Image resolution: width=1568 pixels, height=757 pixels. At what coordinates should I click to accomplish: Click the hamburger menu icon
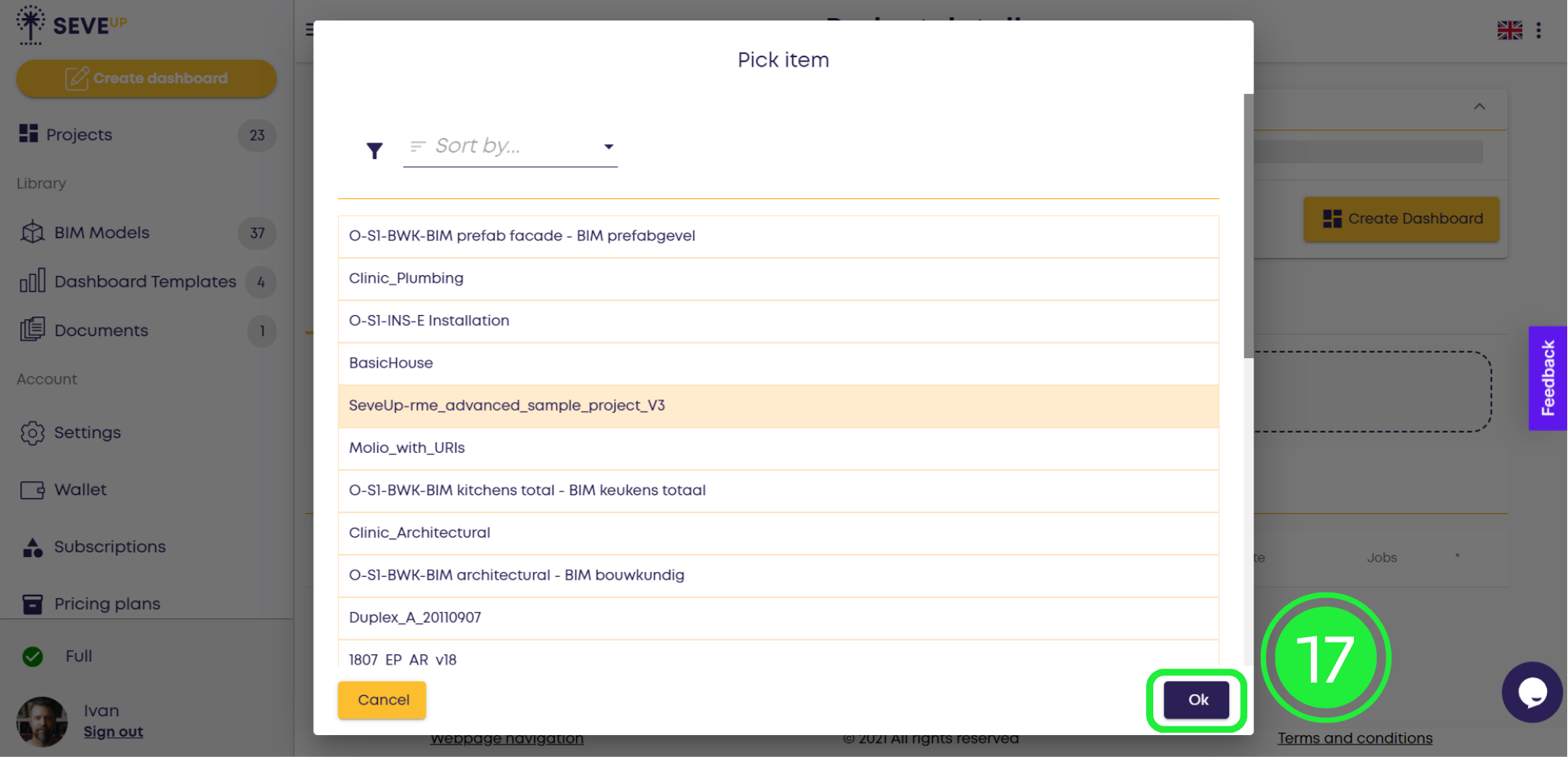coord(310,29)
